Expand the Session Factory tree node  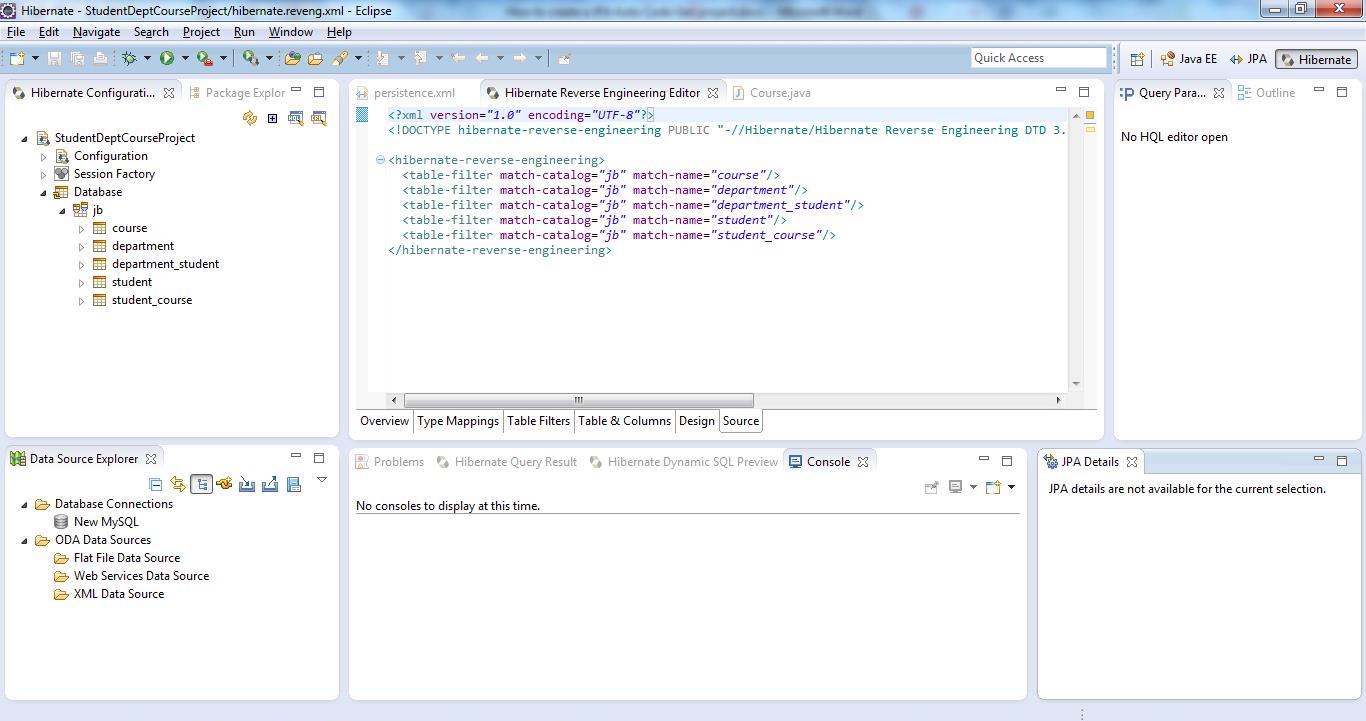(43, 175)
